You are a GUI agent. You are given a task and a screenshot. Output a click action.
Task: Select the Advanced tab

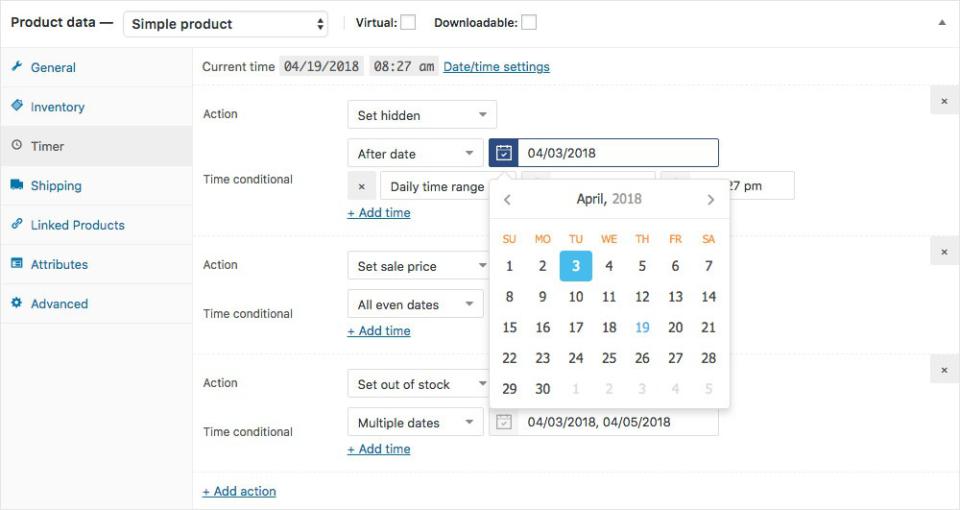[x=59, y=304]
